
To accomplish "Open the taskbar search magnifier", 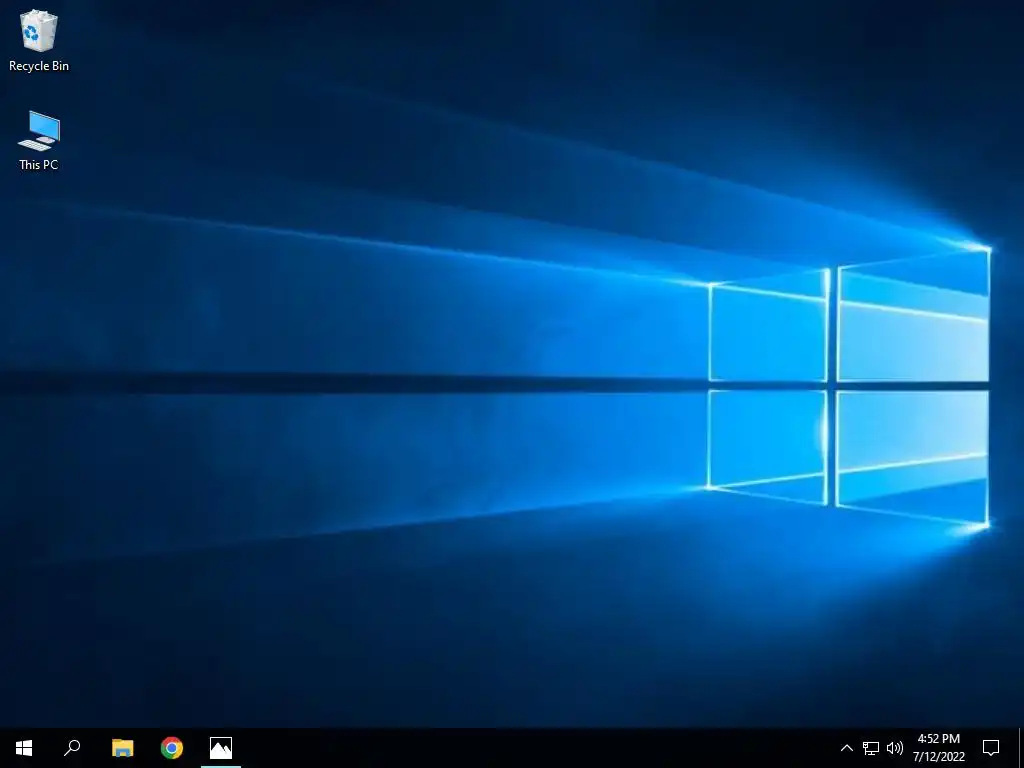I will pyautogui.click(x=72, y=748).
